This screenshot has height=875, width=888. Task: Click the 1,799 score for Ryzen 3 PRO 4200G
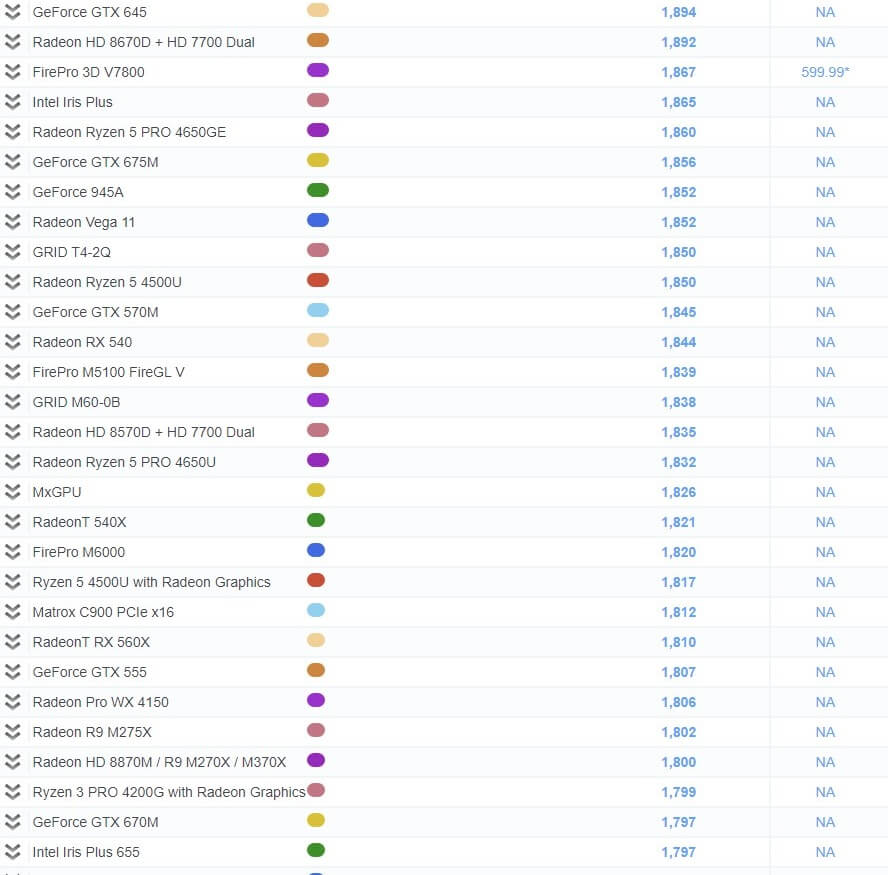click(678, 793)
